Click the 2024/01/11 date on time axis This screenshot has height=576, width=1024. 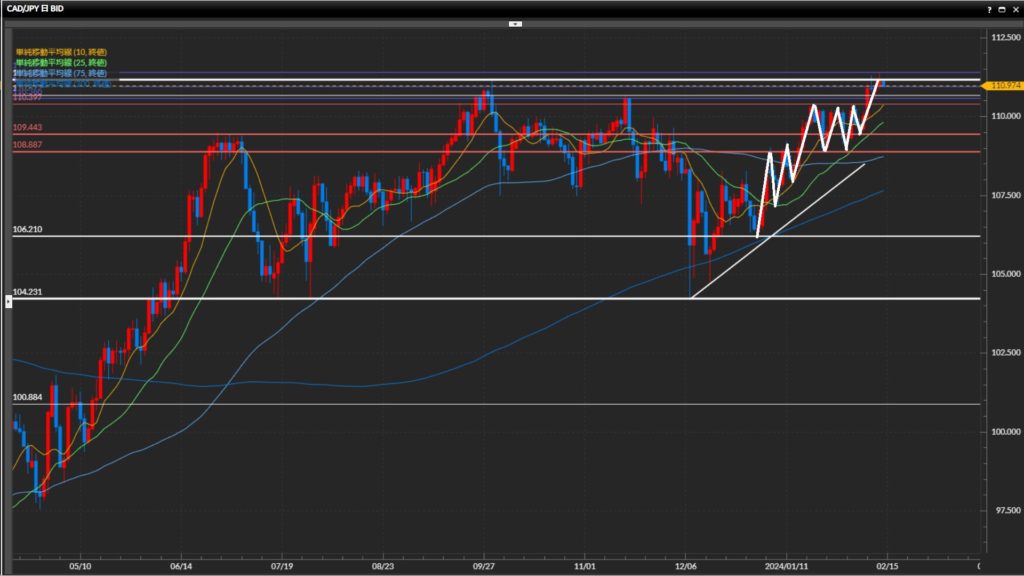coord(787,564)
